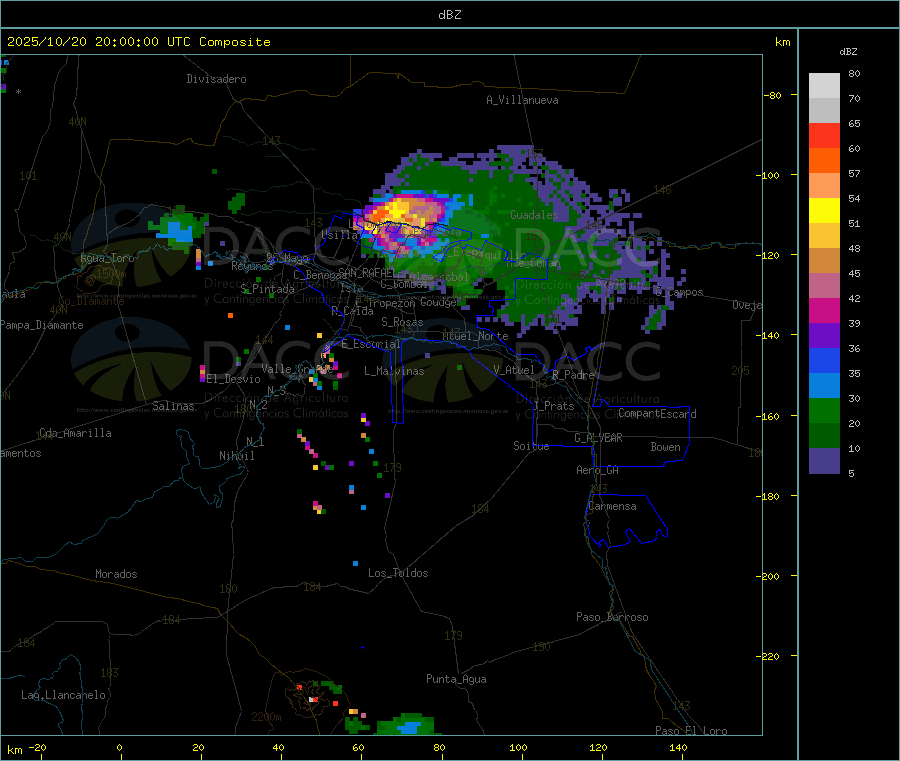
Task: Click the Paso_El_Loro location label
Action: click(x=692, y=731)
